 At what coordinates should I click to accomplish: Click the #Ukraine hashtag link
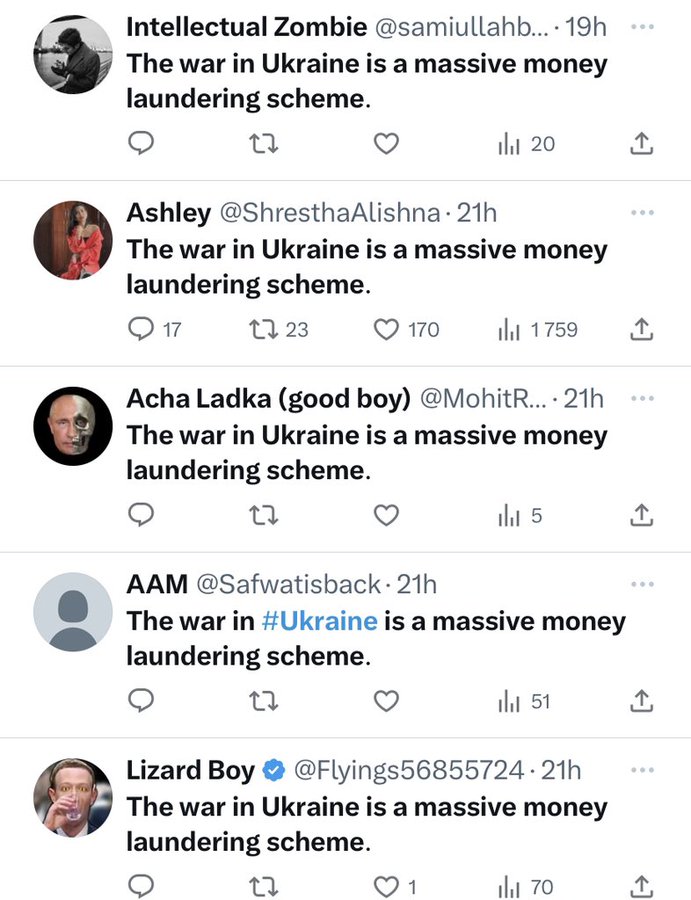(319, 621)
